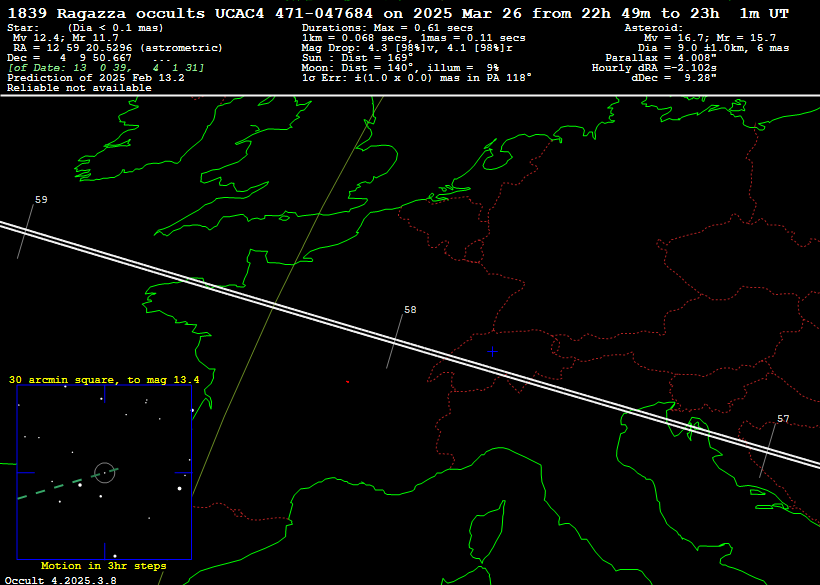Click the minute 57 tick marker on path
The height and width of the screenshot is (585, 820).
(x=768, y=451)
